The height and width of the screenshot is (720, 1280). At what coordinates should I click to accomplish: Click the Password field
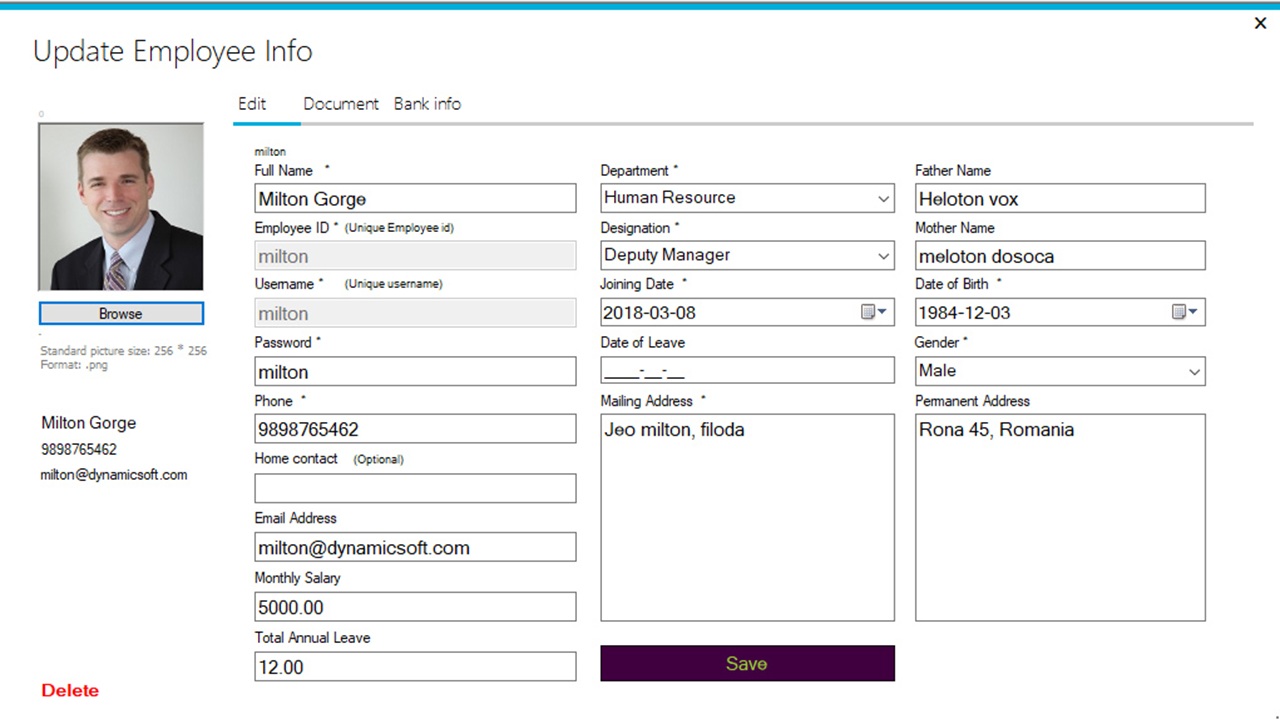(x=415, y=371)
